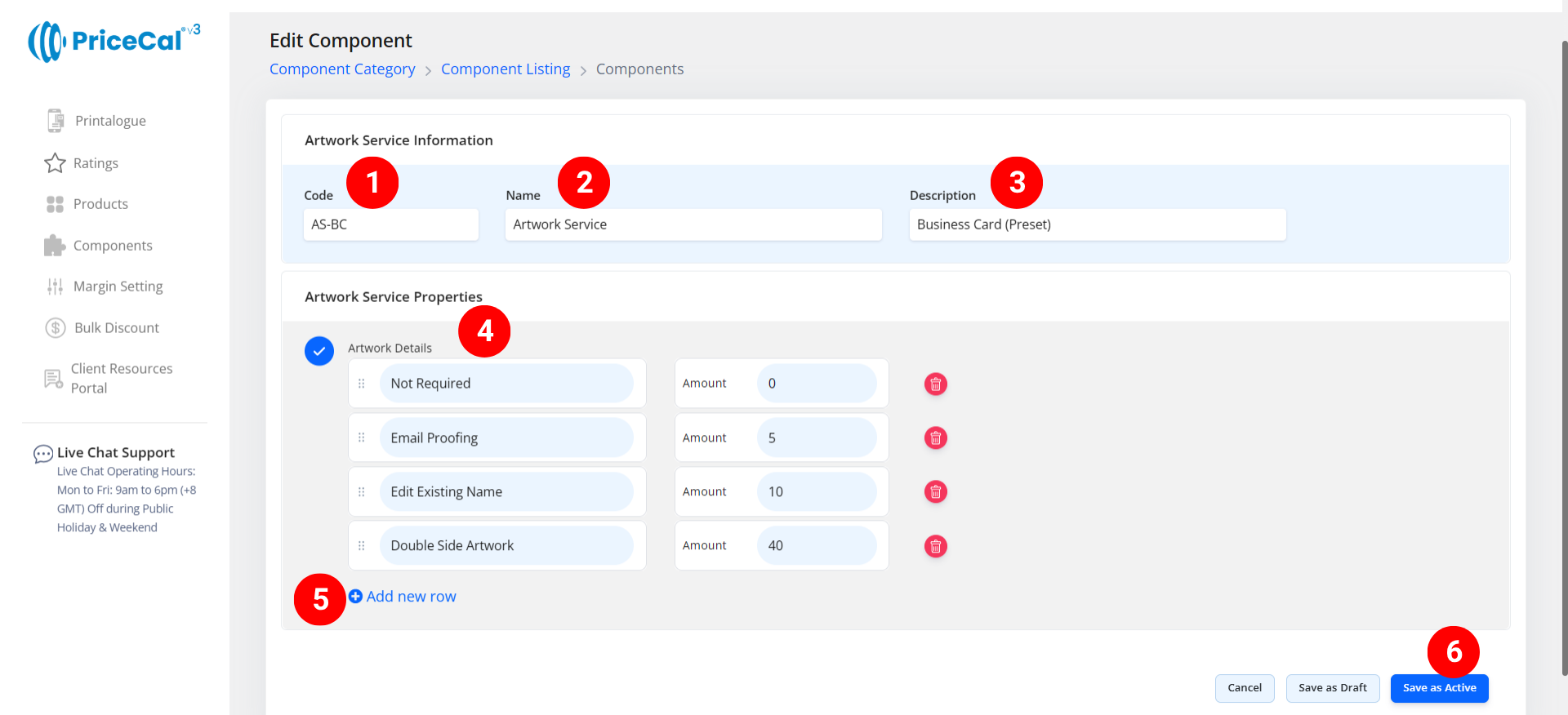Grab drag handle of Not Required row

point(362,384)
